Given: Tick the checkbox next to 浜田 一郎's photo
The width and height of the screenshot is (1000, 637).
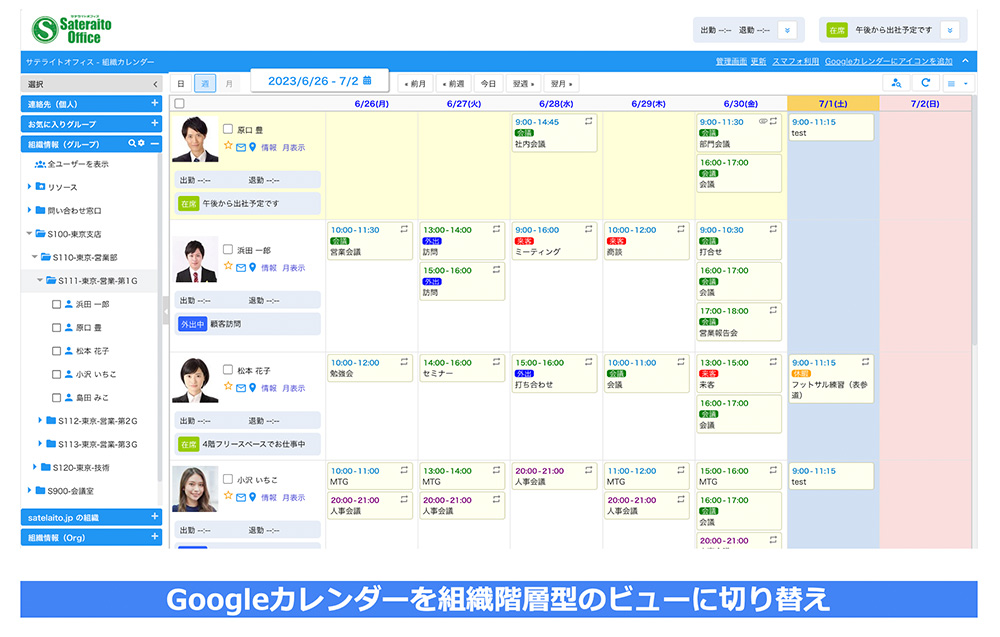Looking at the screenshot, I should coord(228,249).
